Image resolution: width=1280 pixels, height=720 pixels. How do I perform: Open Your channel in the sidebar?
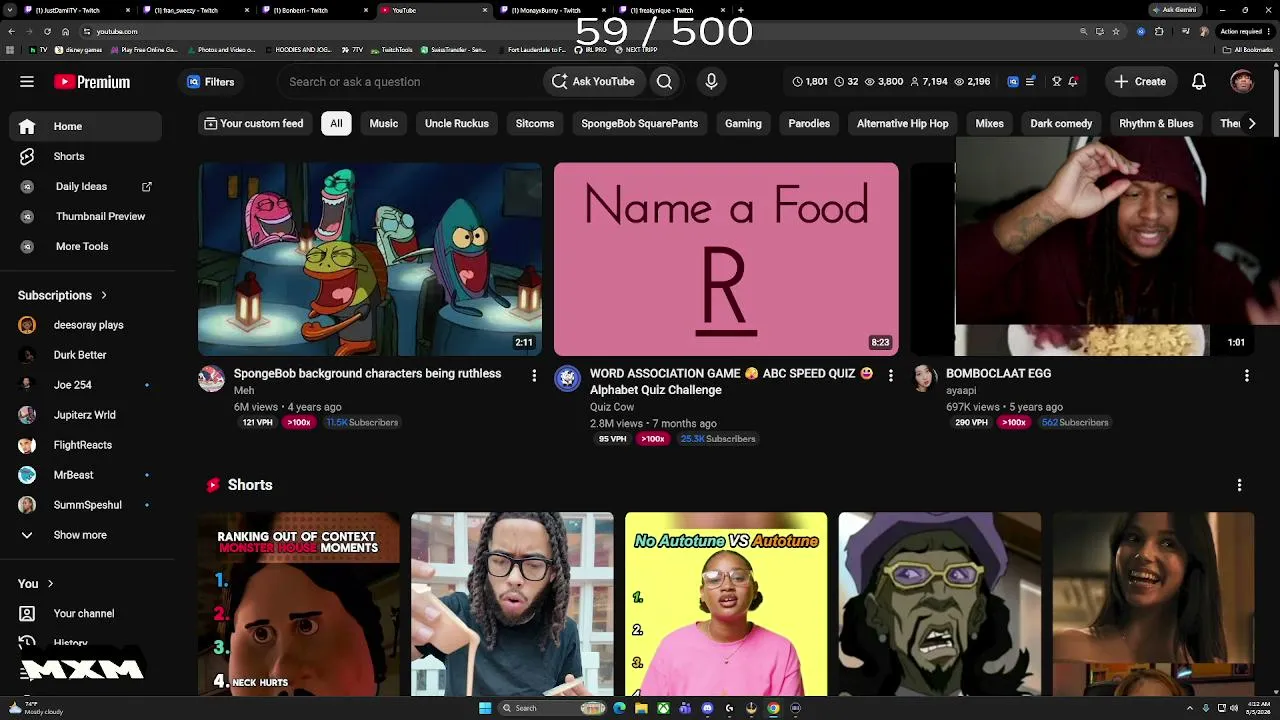pos(85,614)
